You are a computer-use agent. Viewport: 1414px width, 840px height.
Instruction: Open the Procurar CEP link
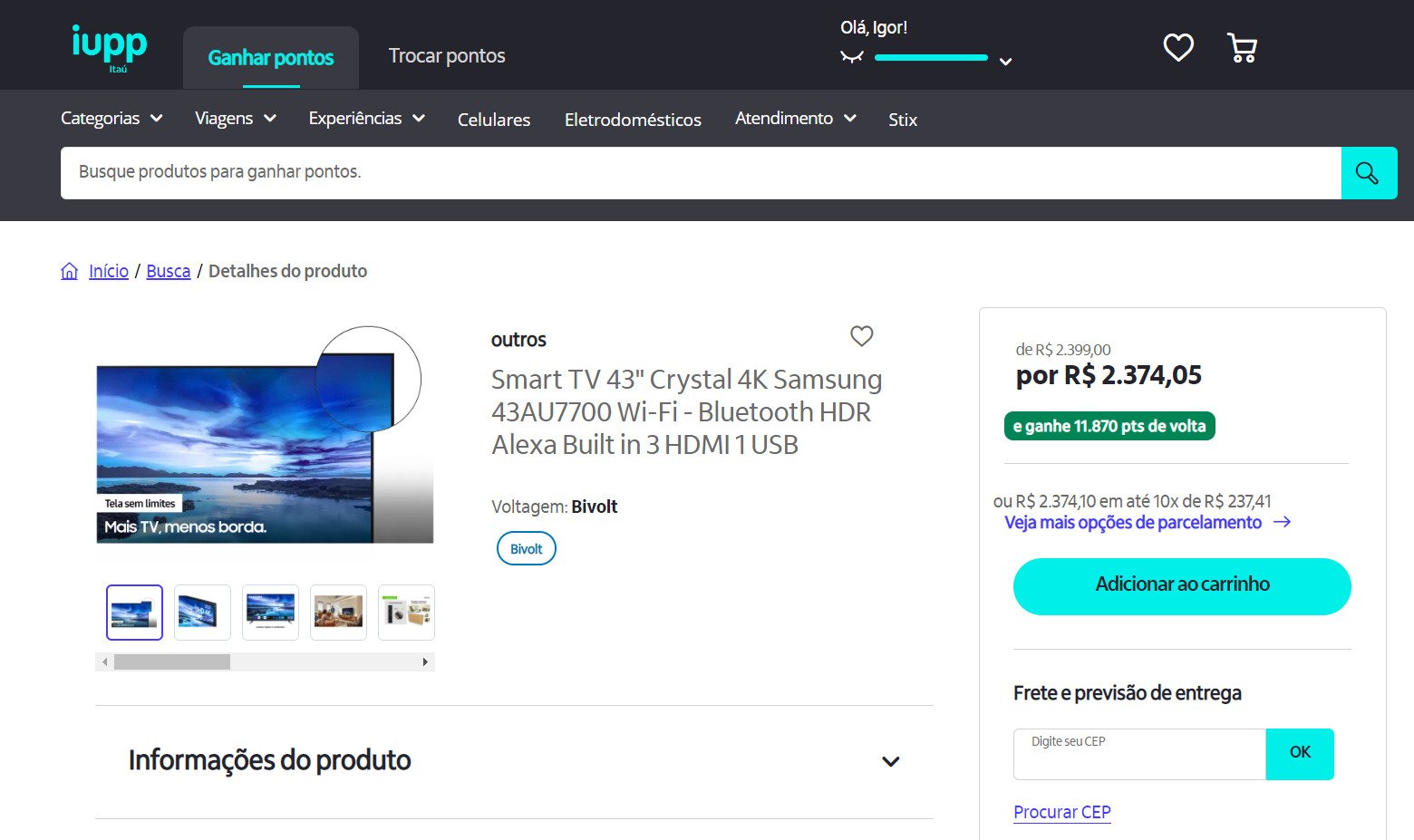[1062, 812]
